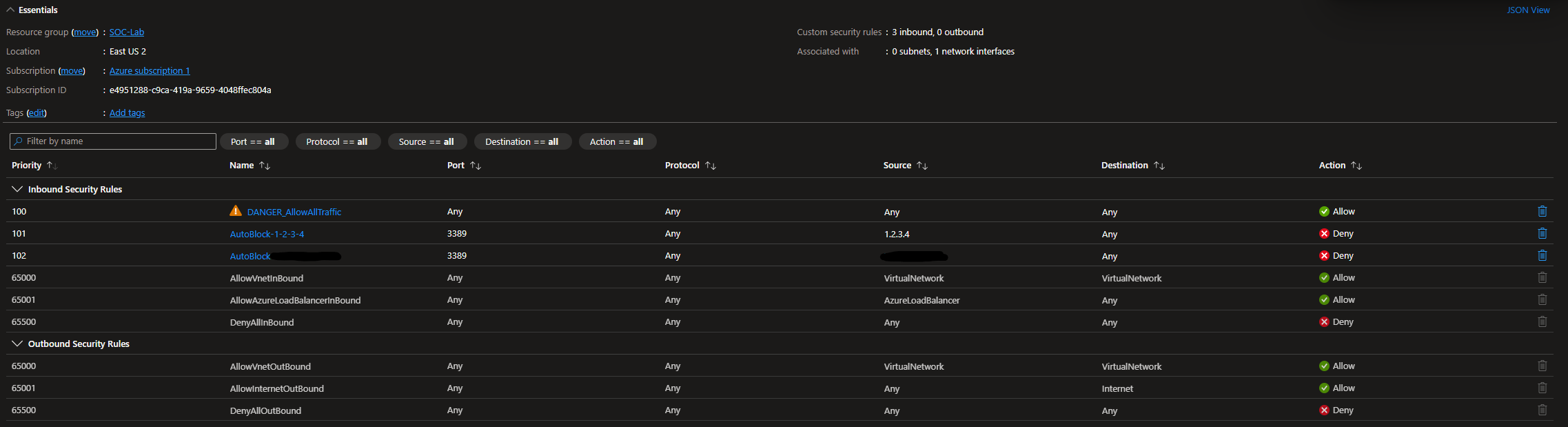This screenshot has height=427, width=1568.
Task: Click trash icon for AutoBlock-1-2-3-4 rule
Action: coord(1542,234)
